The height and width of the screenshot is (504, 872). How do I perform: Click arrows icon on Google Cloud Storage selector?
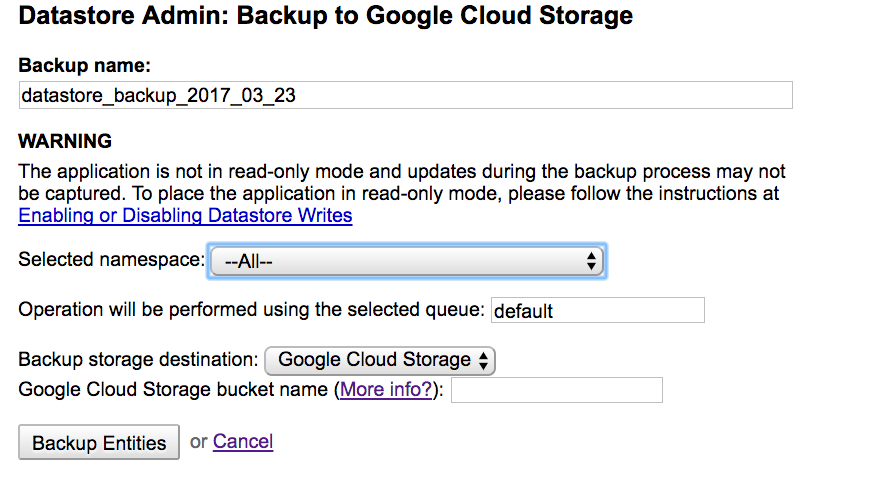[484, 360]
